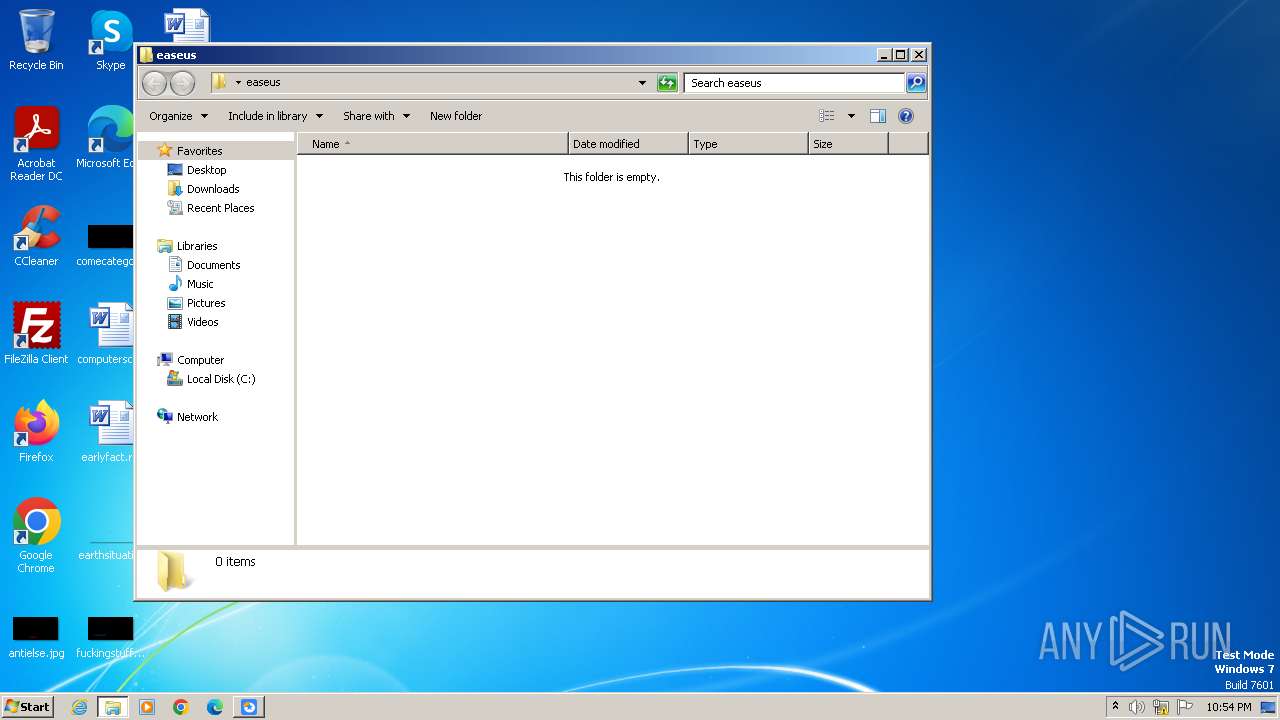Screen dimensions: 1280x720
Task: Open Google Chrome desktop shortcut
Action: click(x=36, y=535)
